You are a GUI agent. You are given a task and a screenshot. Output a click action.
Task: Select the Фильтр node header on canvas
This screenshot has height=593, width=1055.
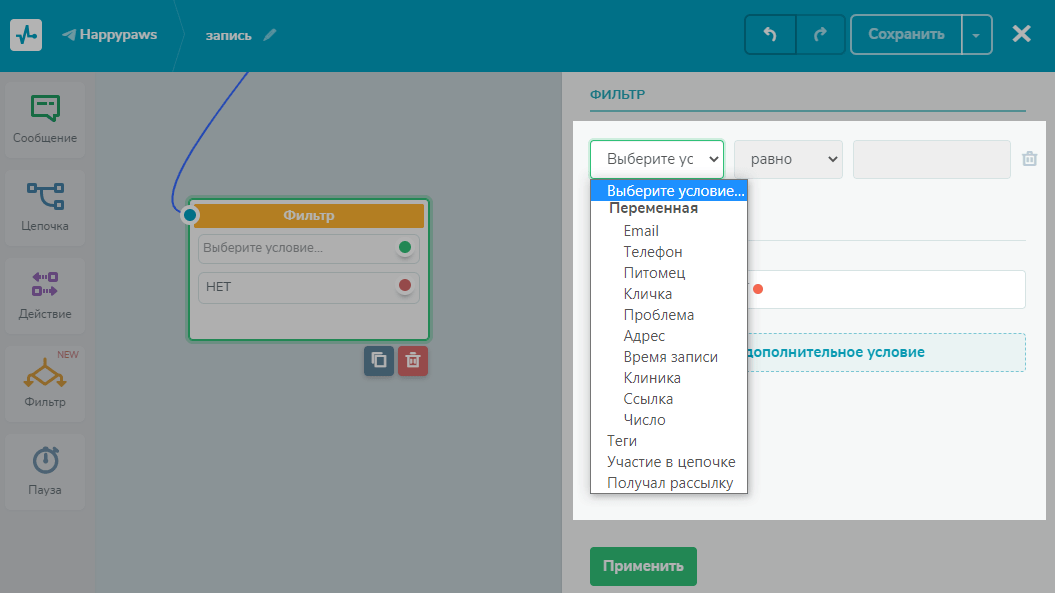(x=309, y=215)
